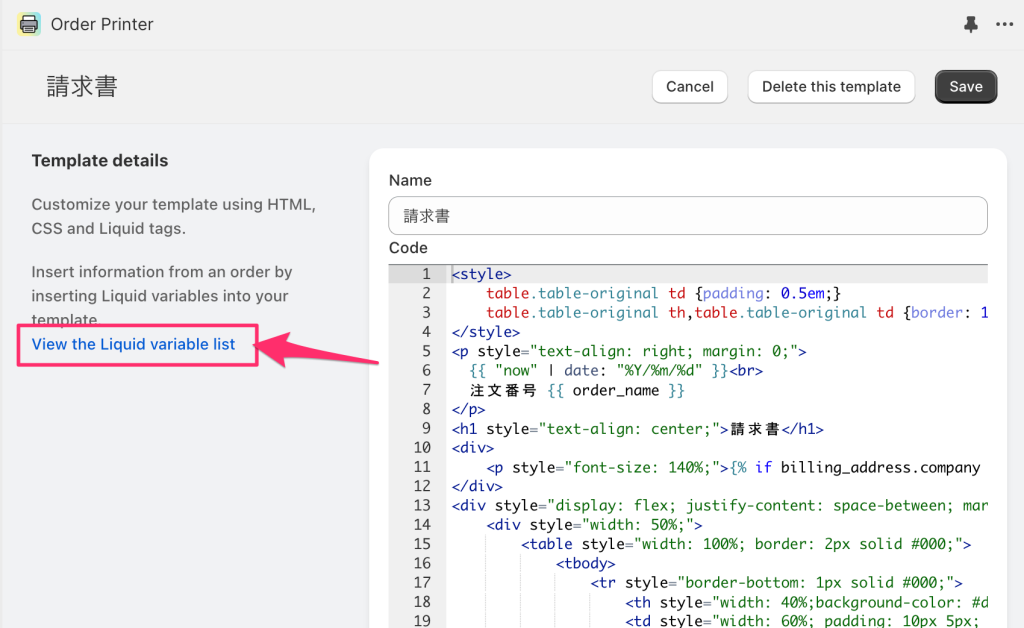The height and width of the screenshot is (628, 1024).
Task: Click table tag on line 15
Action: (746, 544)
